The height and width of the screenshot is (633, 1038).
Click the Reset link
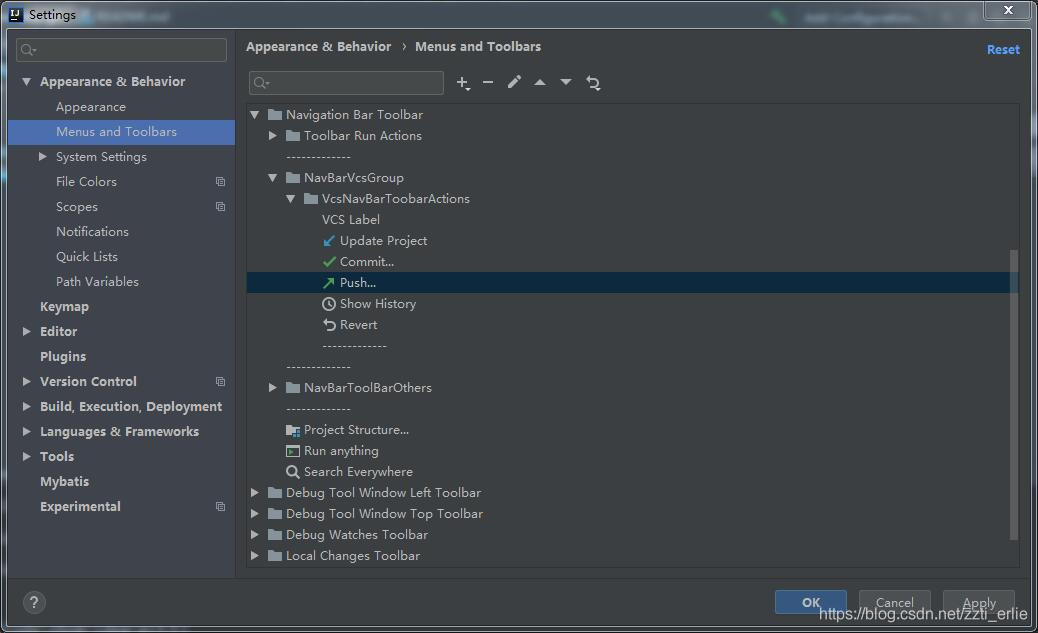click(1003, 50)
